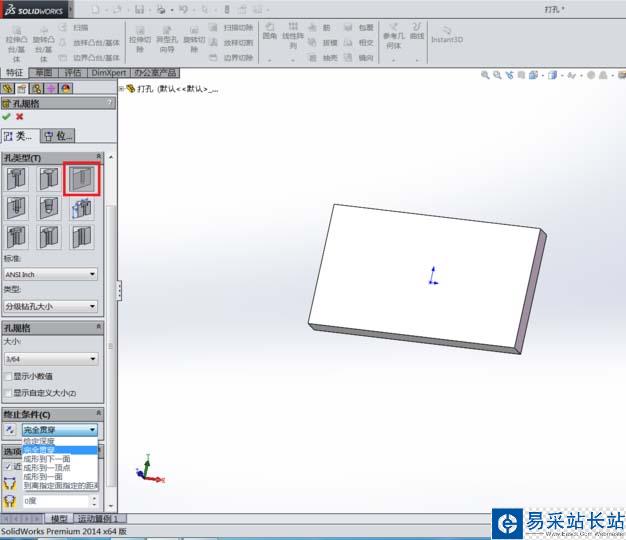Viewport: 626px width, 540px height.
Task: Click the Zoom to Fit view icon
Action: (485, 75)
